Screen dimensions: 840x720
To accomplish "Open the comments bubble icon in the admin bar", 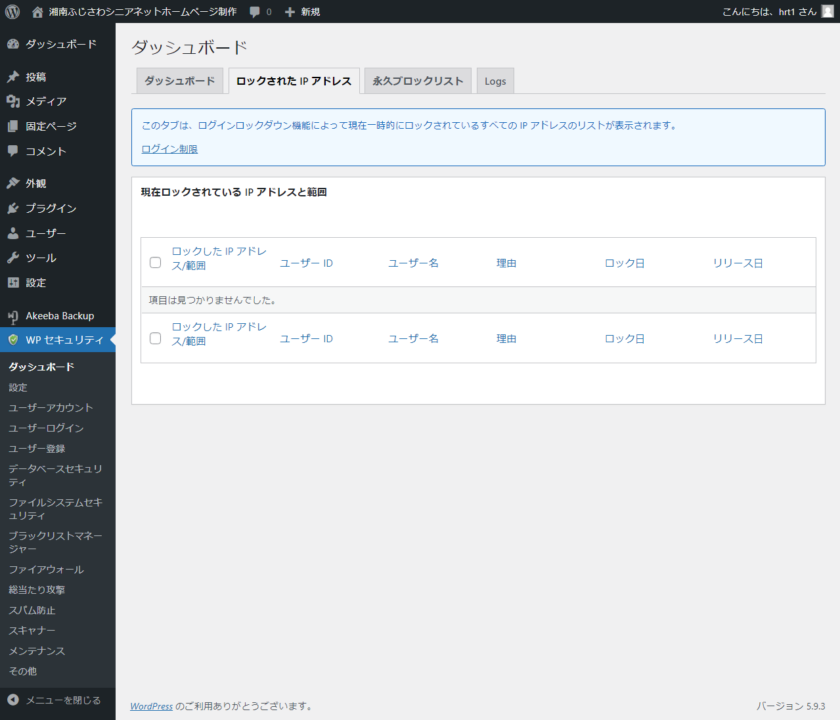I will pos(255,12).
